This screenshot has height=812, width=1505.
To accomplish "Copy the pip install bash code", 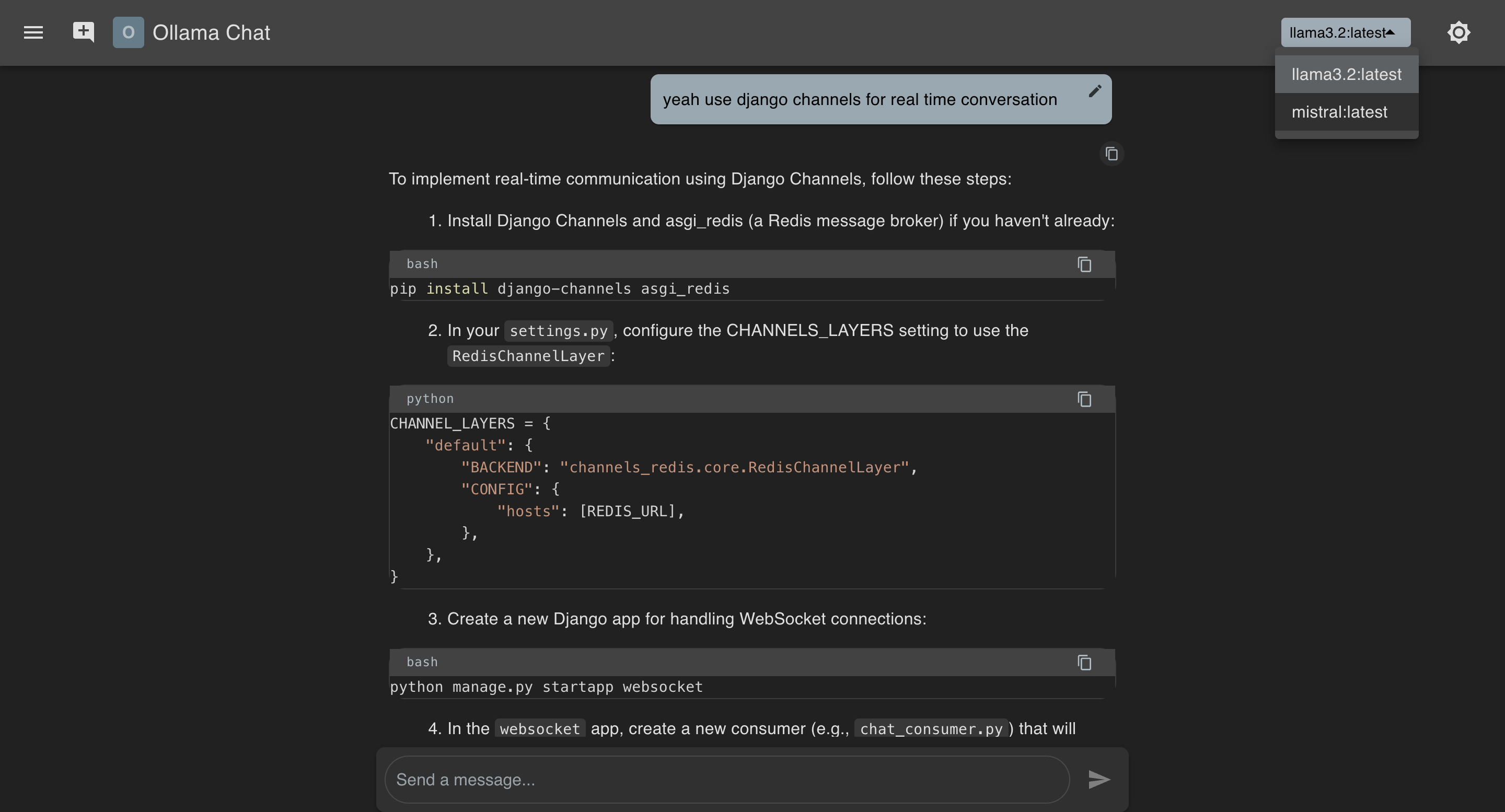I will point(1084,264).
